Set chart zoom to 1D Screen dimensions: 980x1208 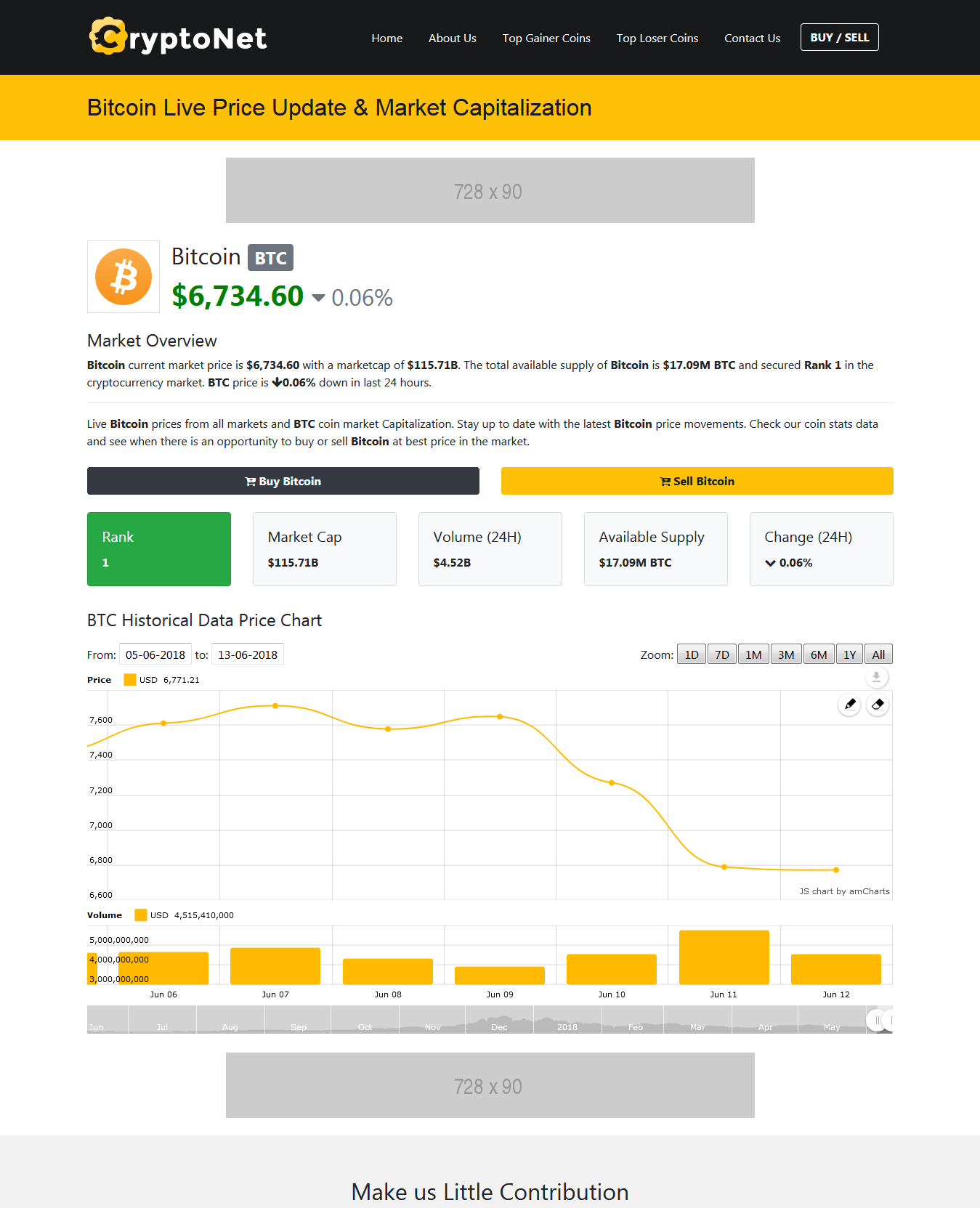(692, 654)
